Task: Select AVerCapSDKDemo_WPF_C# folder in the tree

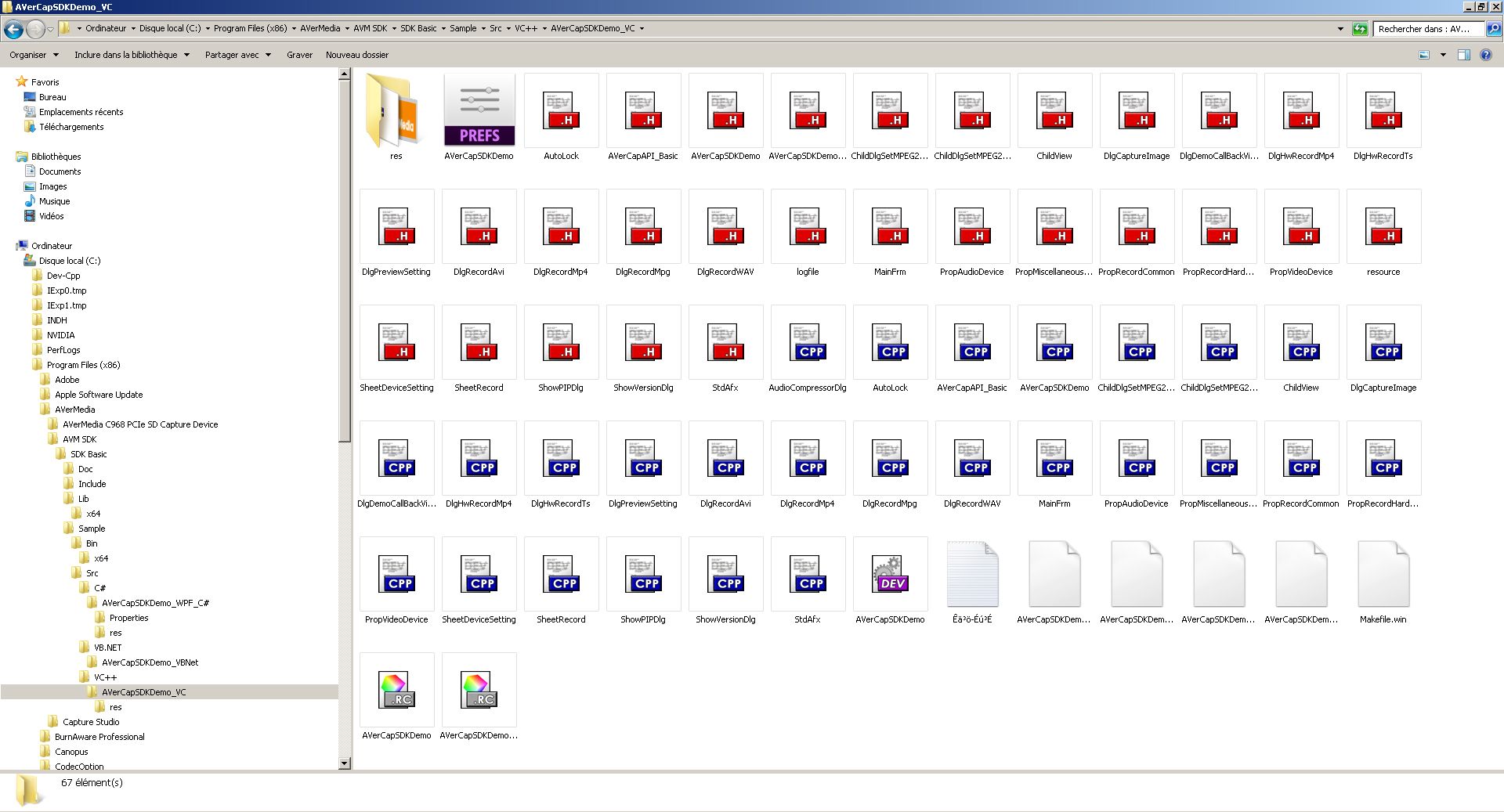Action: click(155, 603)
